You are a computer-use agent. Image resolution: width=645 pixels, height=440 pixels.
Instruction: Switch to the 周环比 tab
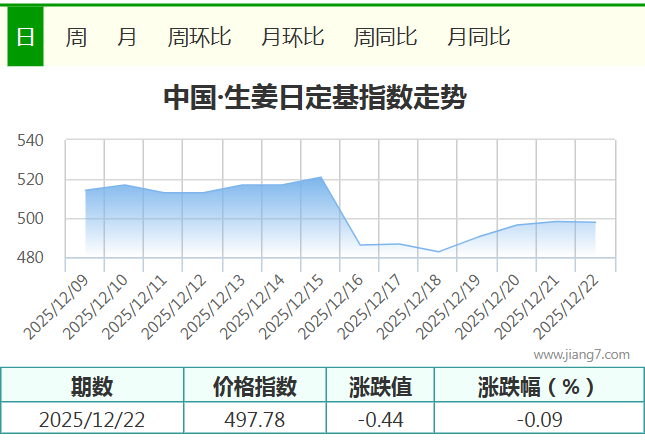coord(200,37)
